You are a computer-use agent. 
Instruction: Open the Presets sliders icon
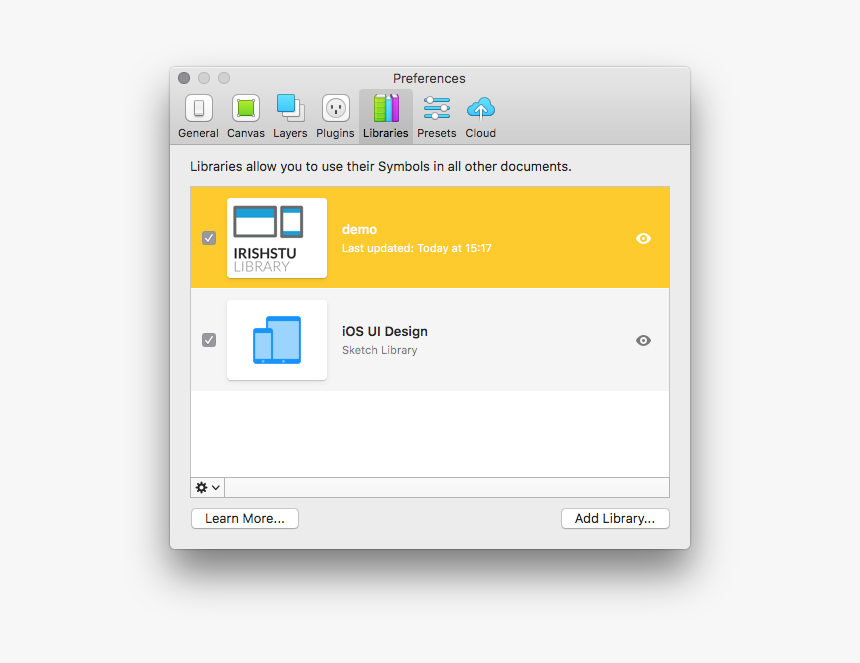pos(437,108)
